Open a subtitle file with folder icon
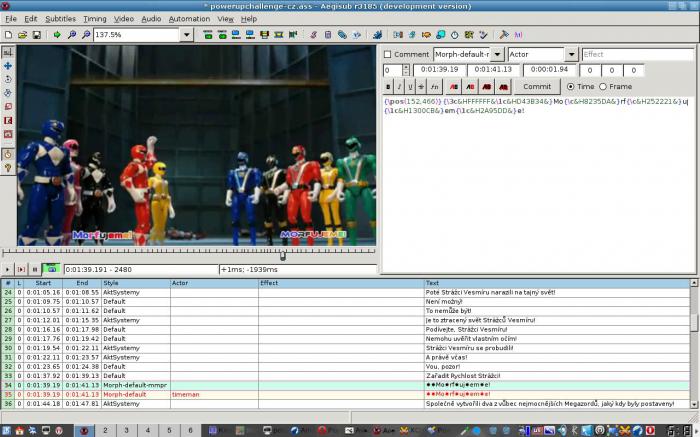The image size is (700, 437). click(22, 35)
